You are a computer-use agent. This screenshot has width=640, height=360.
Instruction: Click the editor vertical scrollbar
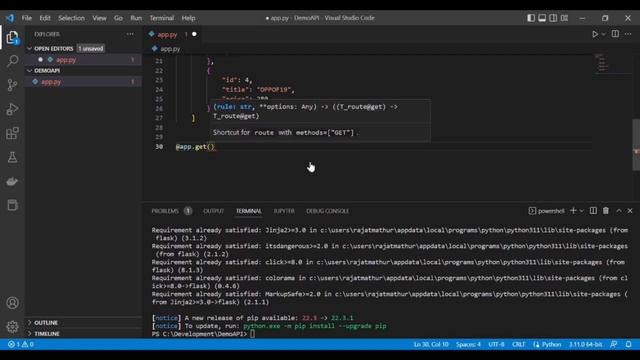[636, 144]
